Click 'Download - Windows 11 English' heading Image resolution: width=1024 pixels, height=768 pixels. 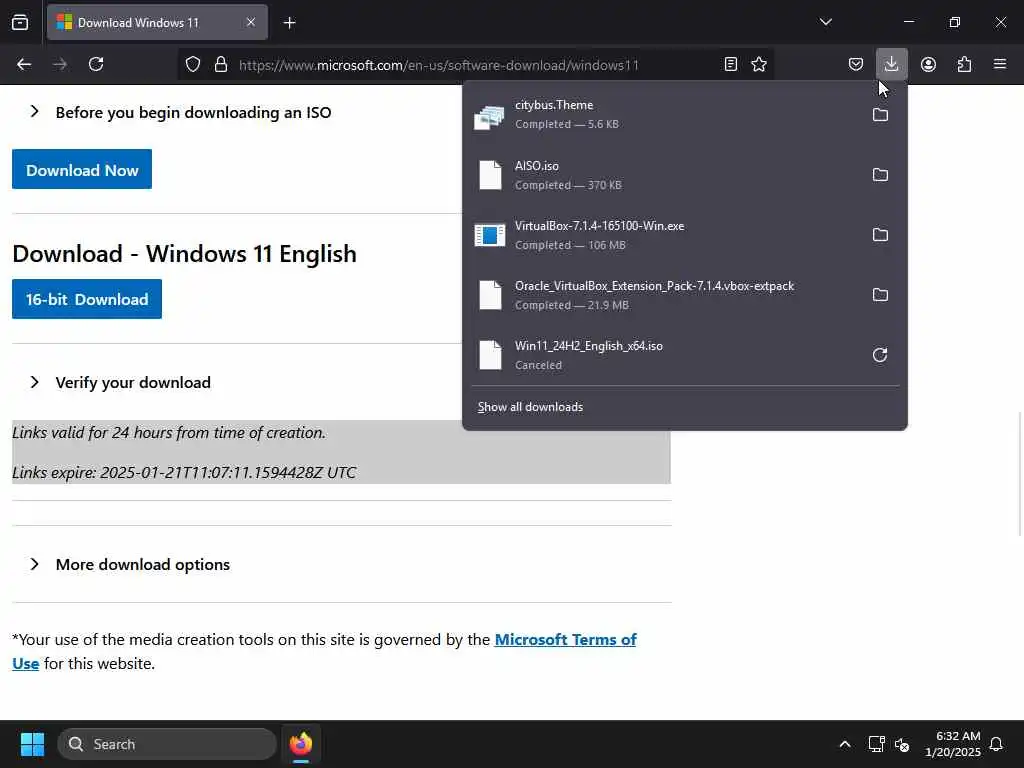pos(185,253)
